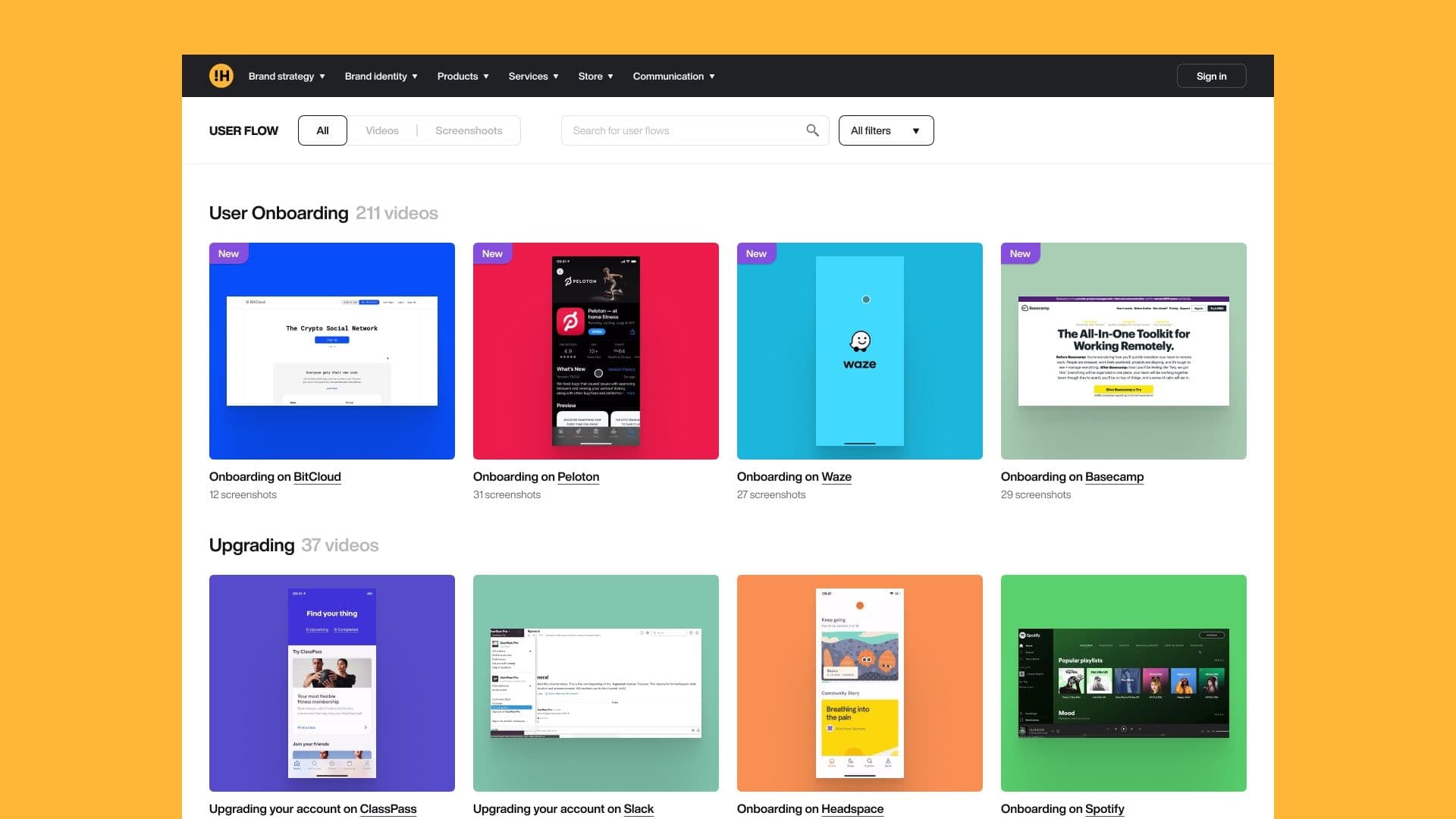Expand the Services dropdown
1456x819 pixels.
534,76
